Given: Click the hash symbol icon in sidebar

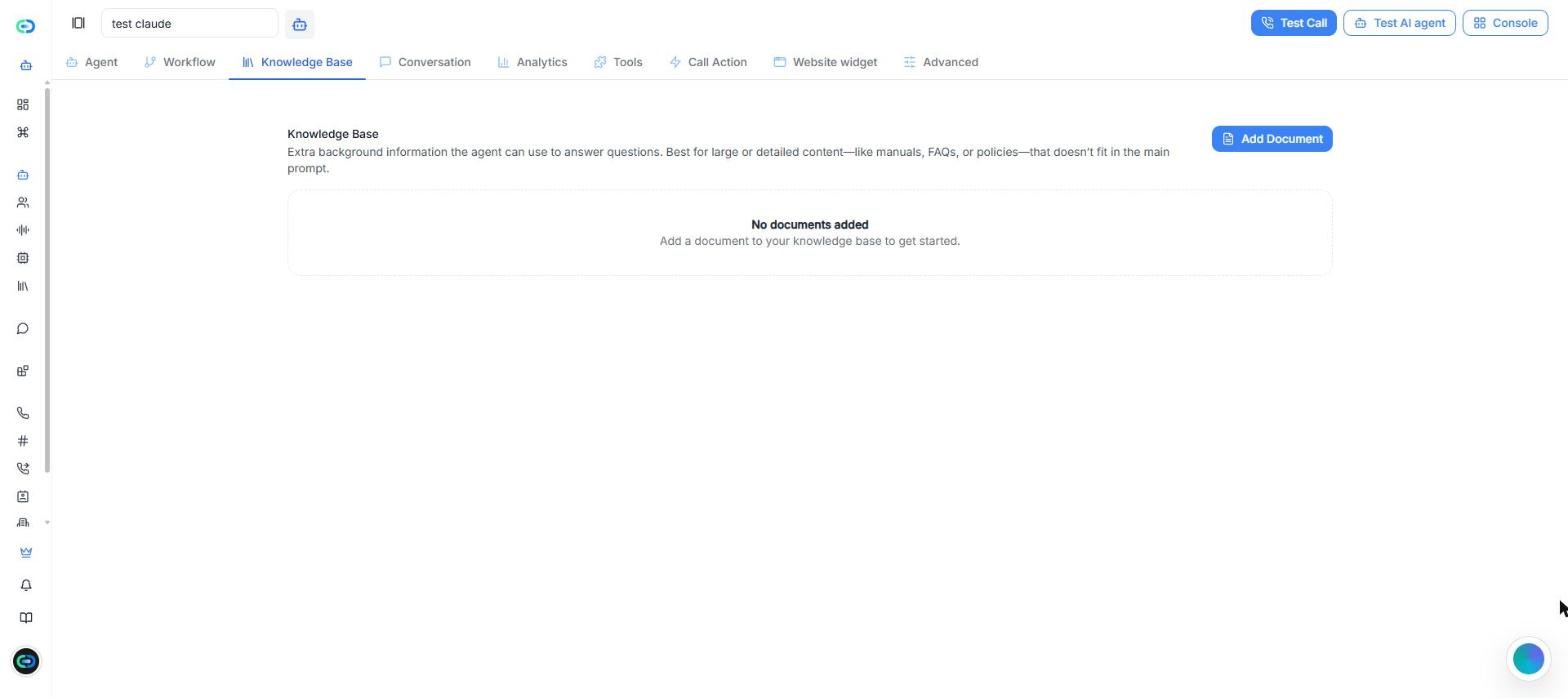Looking at the screenshot, I should click(x=23, y=441).
